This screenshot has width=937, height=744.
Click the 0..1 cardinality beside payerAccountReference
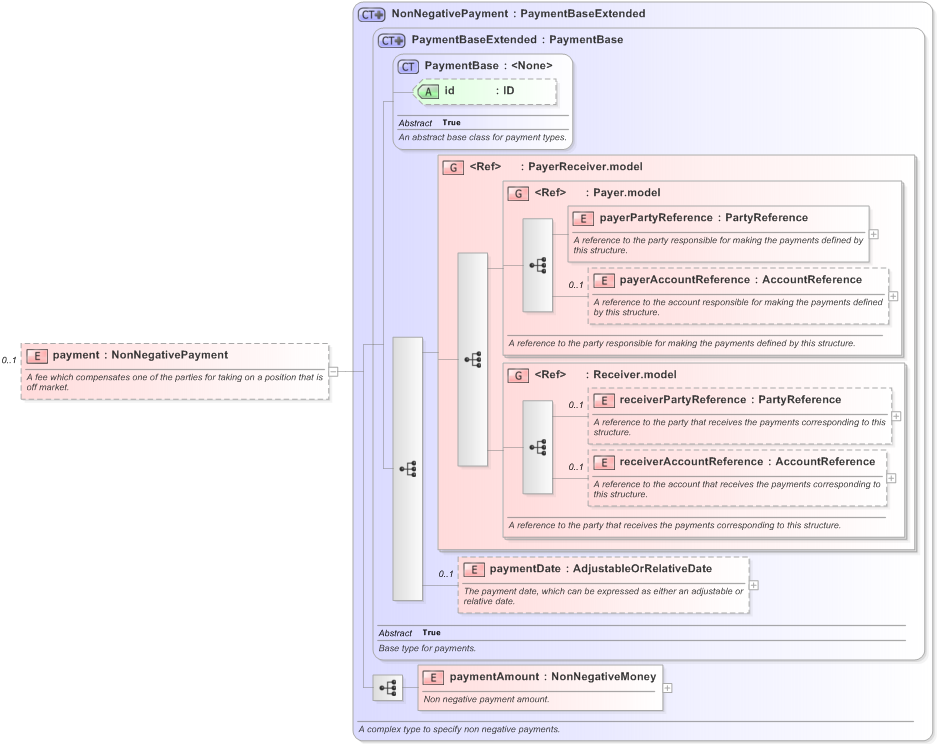pyautogui.click(x=576, y=286)
